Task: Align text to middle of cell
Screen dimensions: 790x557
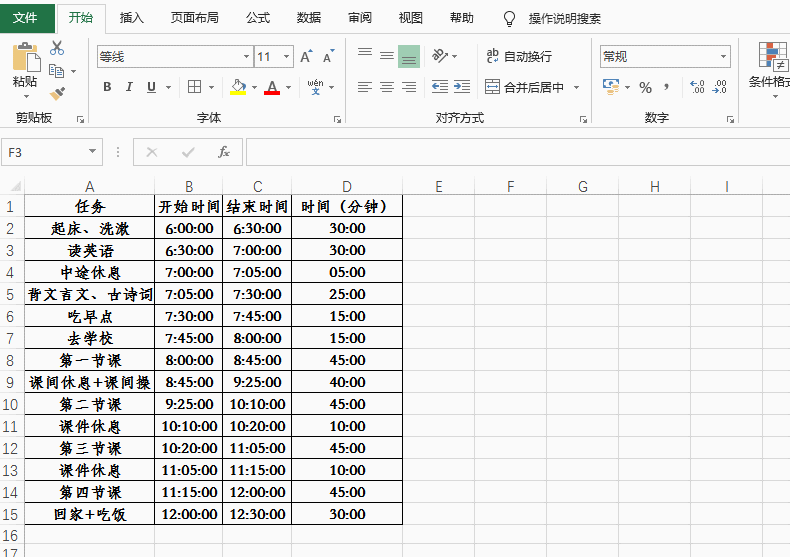Action: click(387, 56)
